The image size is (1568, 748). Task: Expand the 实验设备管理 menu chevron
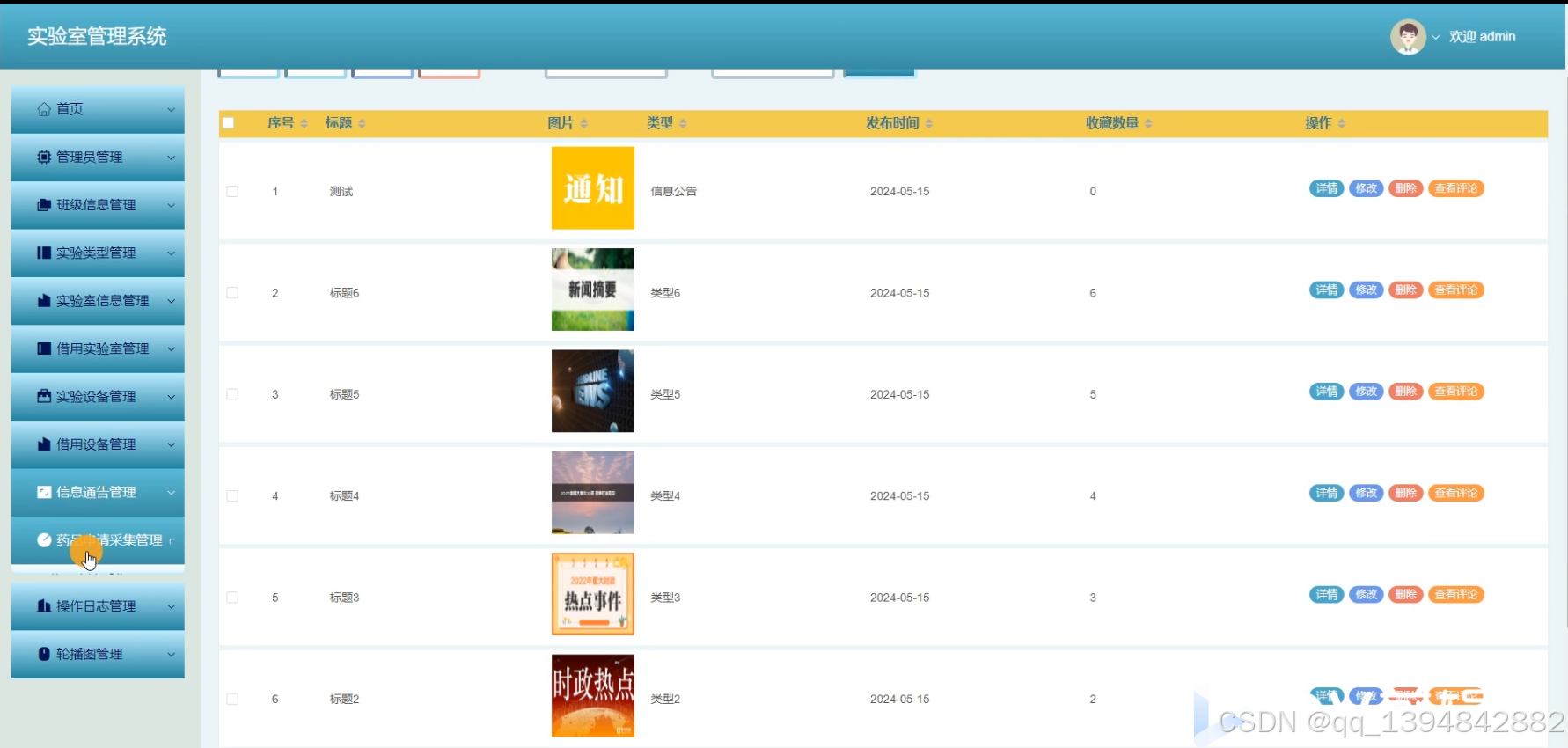coord(172,397)
